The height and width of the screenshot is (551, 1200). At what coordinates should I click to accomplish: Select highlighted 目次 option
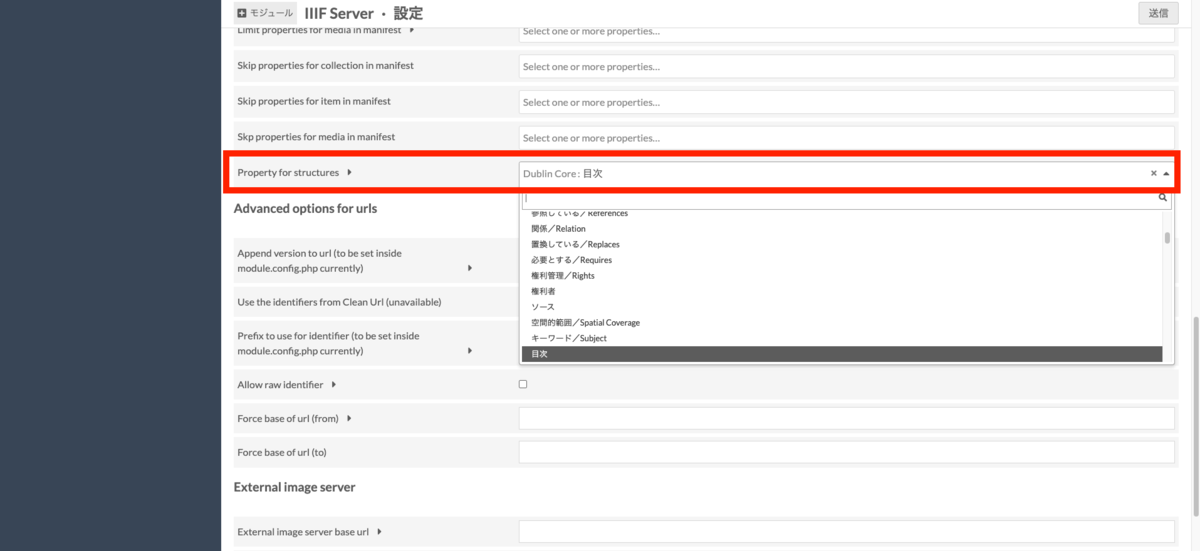[842, 354]
